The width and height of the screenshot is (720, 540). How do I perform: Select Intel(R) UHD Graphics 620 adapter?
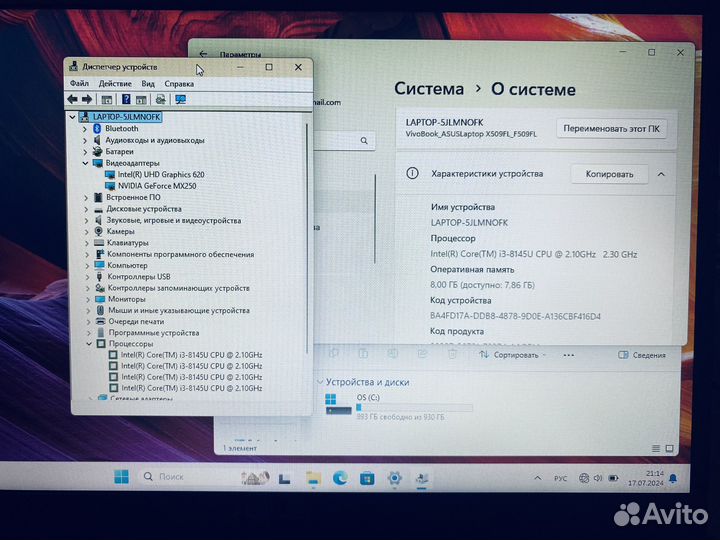tap(161, 174)
